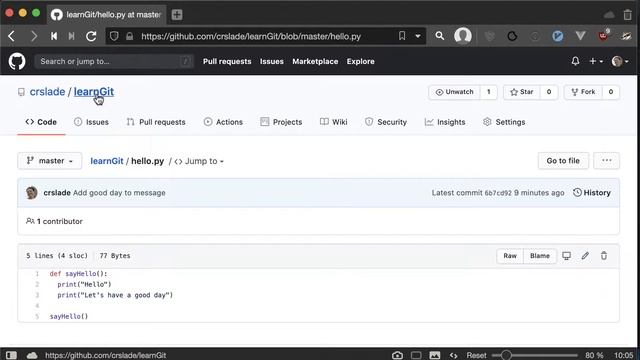
Task: Expand the user avatar menu
Action: pos(620,61)
